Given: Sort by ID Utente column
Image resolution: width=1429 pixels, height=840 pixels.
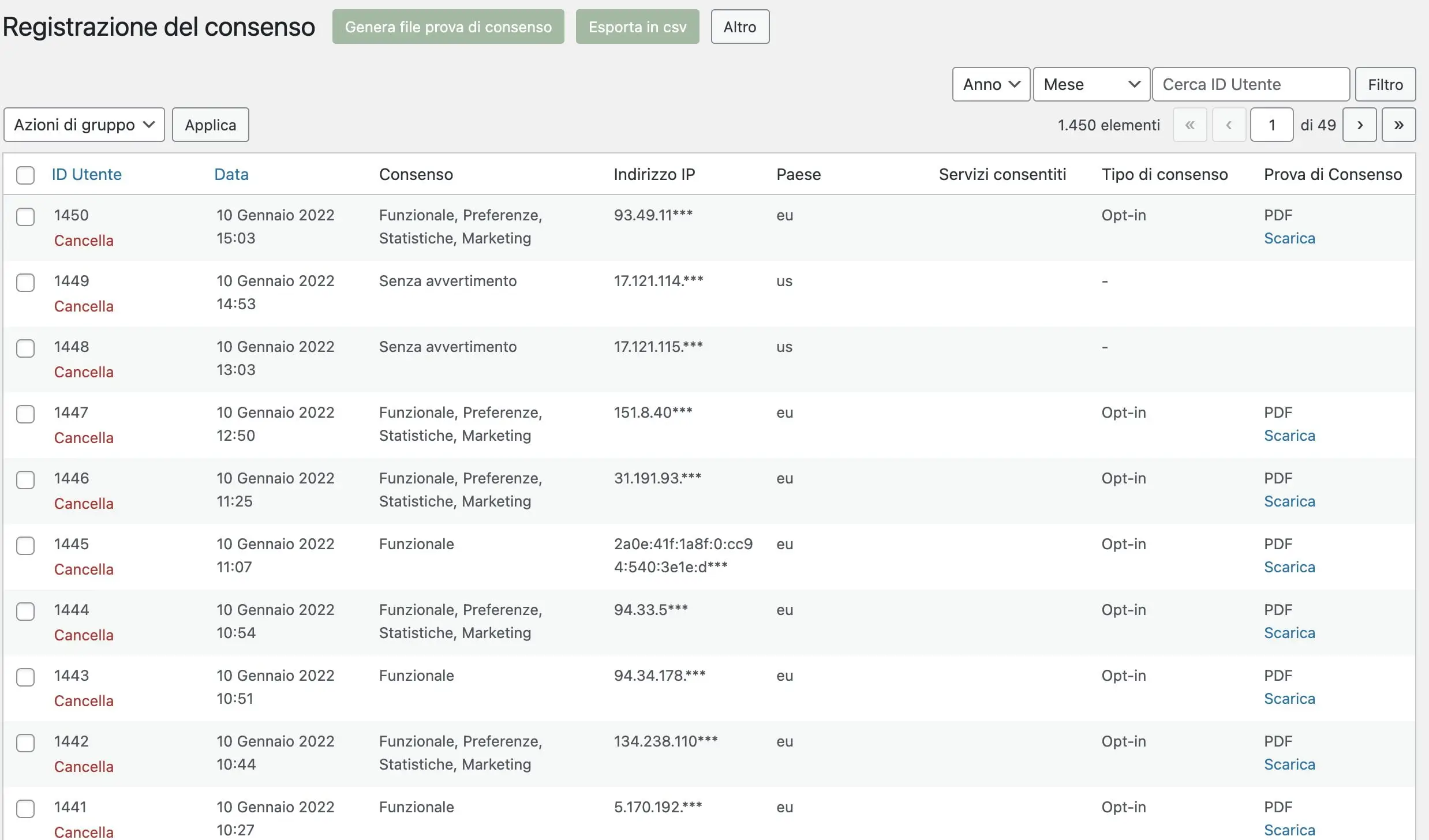Looking at the screenshot, I should (87, 174).
